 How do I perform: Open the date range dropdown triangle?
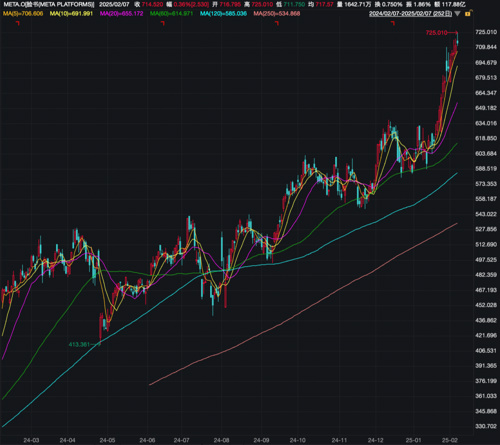pos(458,14)
